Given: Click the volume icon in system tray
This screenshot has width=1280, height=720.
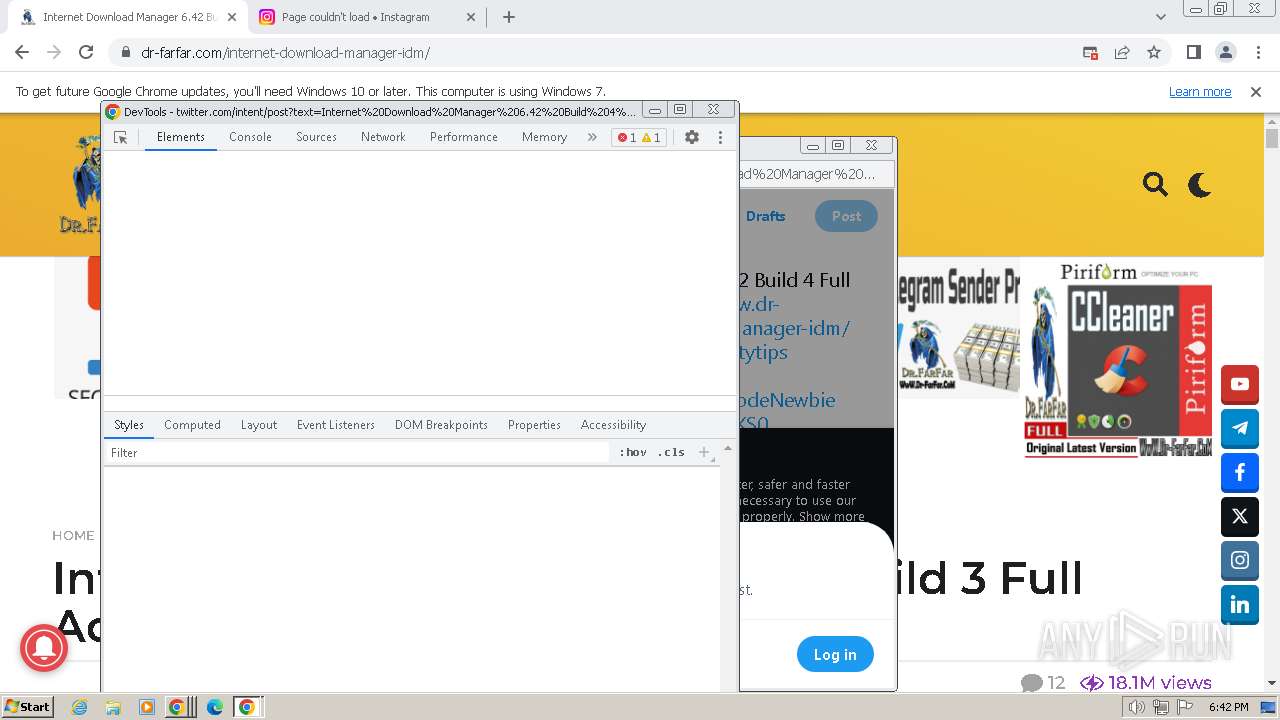Looking at the screenshot, I should (1137, 707).
